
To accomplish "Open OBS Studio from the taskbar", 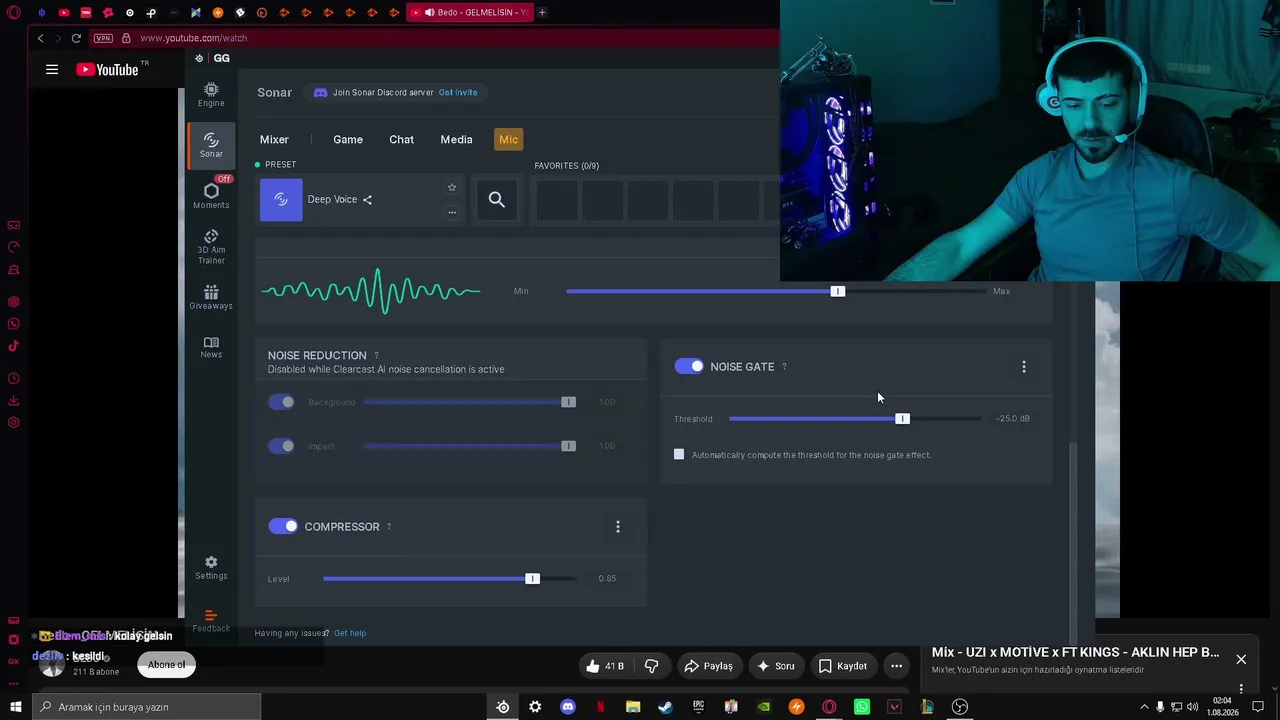I will [x=960, y=707].
